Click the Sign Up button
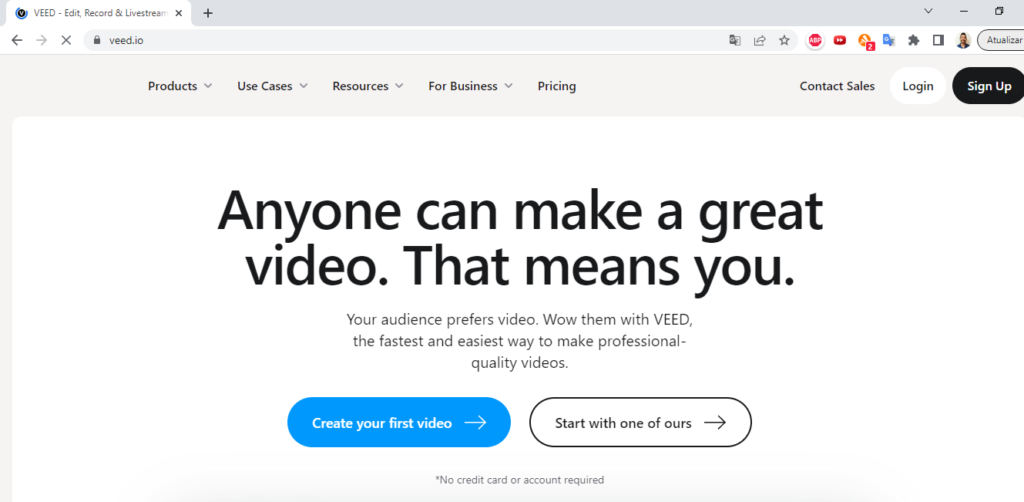Image resolution: width=1024 pixels, height=502 pixels. [989, 86]
